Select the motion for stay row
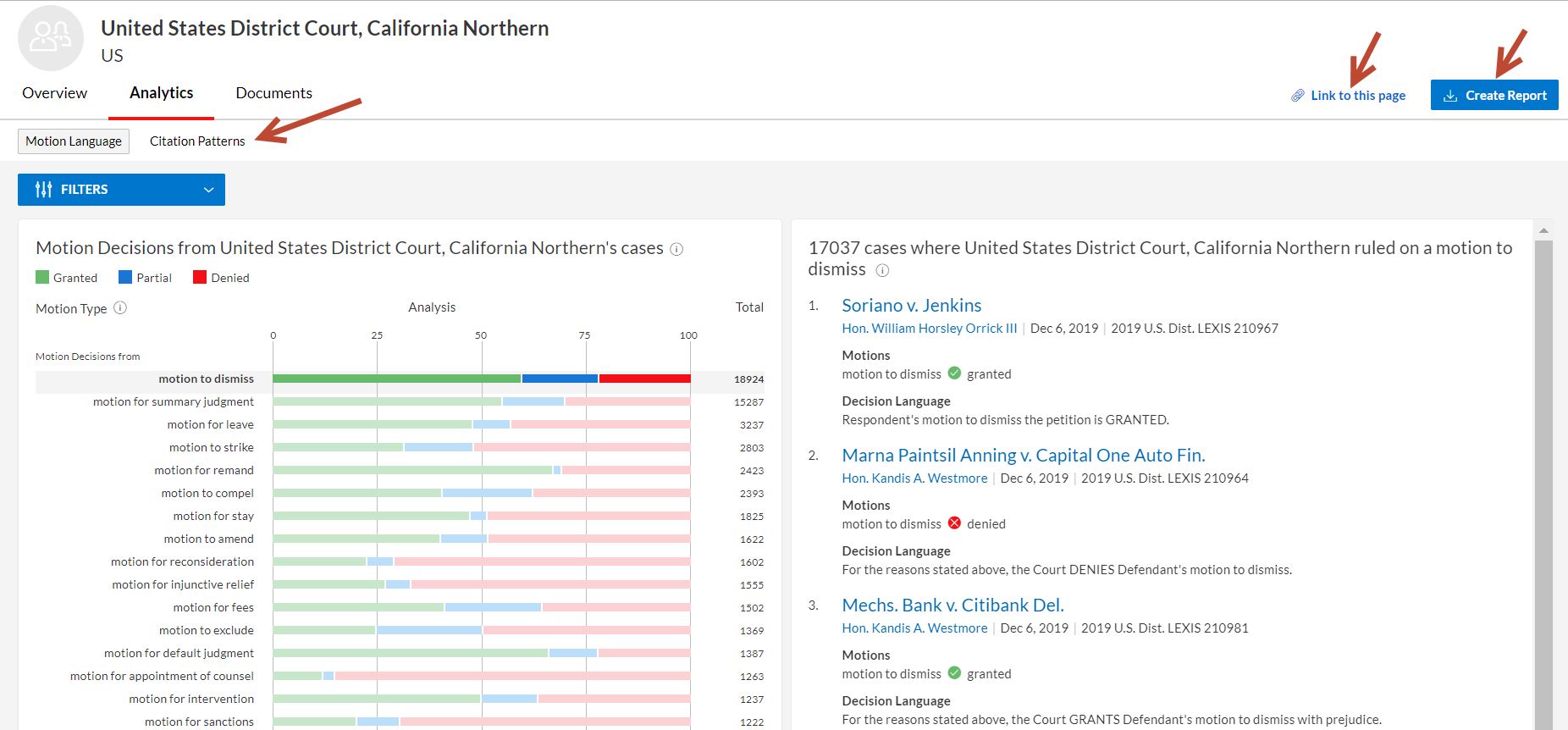 [x=400, y=517]
